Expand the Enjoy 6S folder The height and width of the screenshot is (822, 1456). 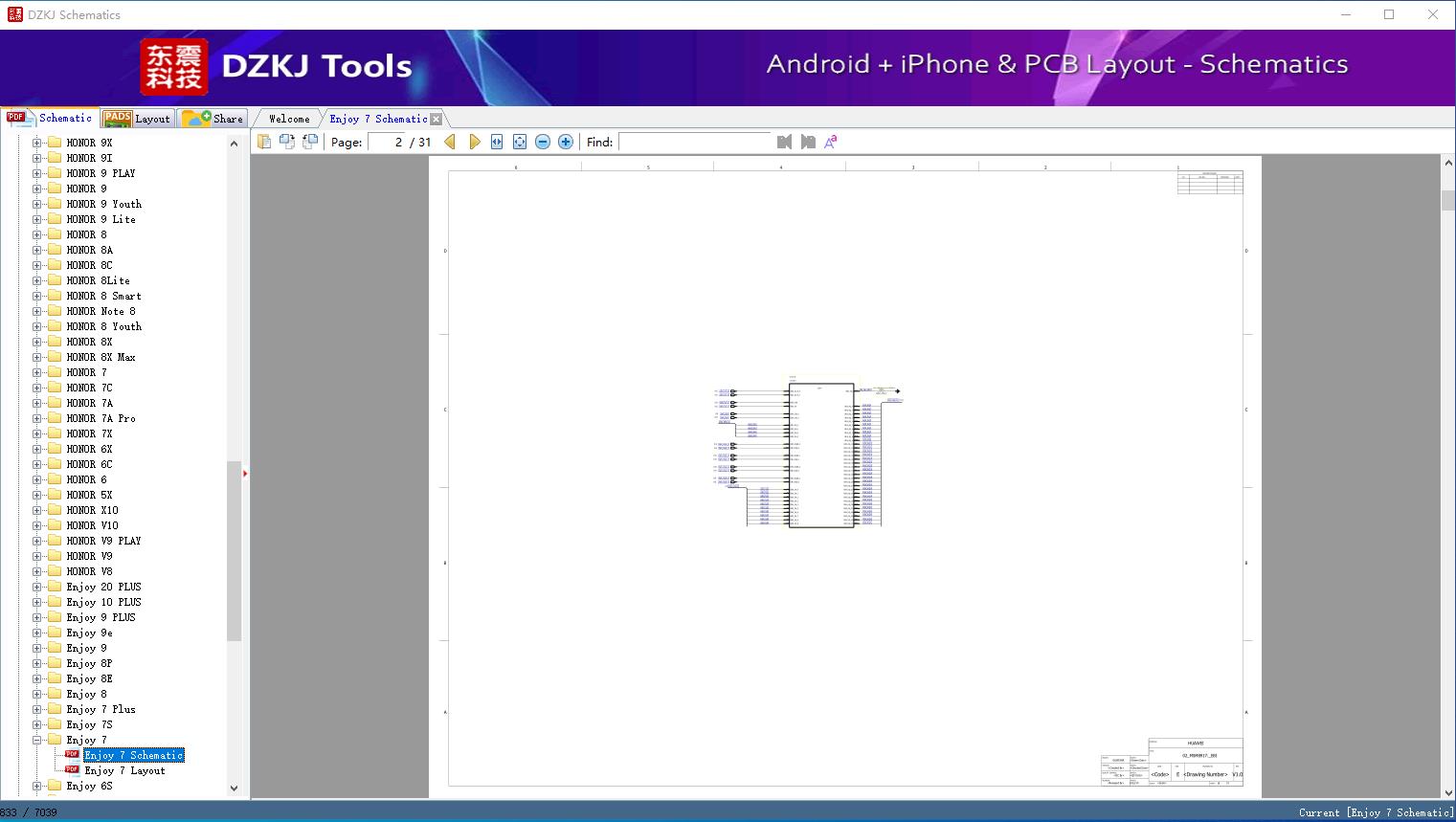point(37,786)
